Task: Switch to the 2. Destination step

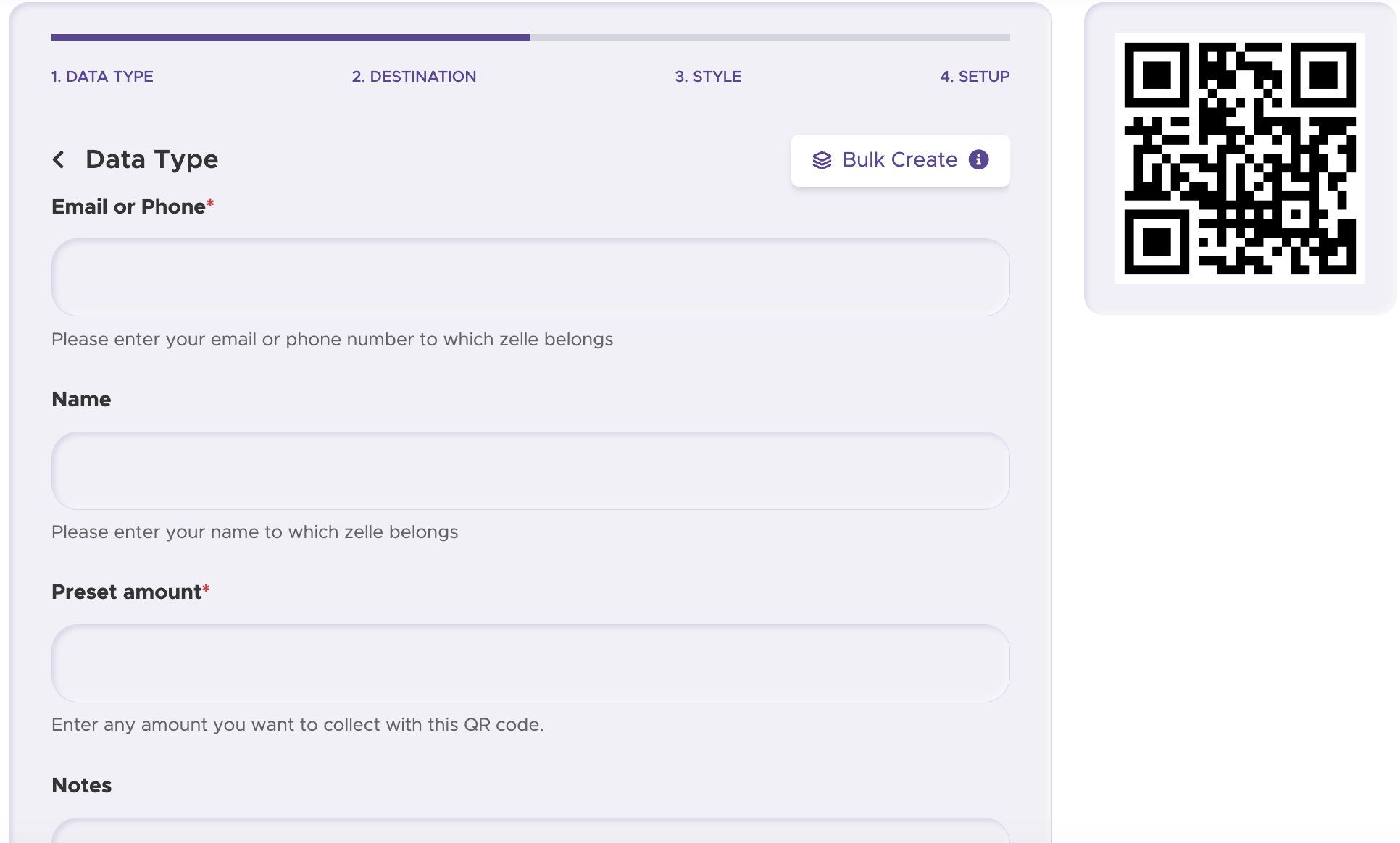Action: pos(414,77)
